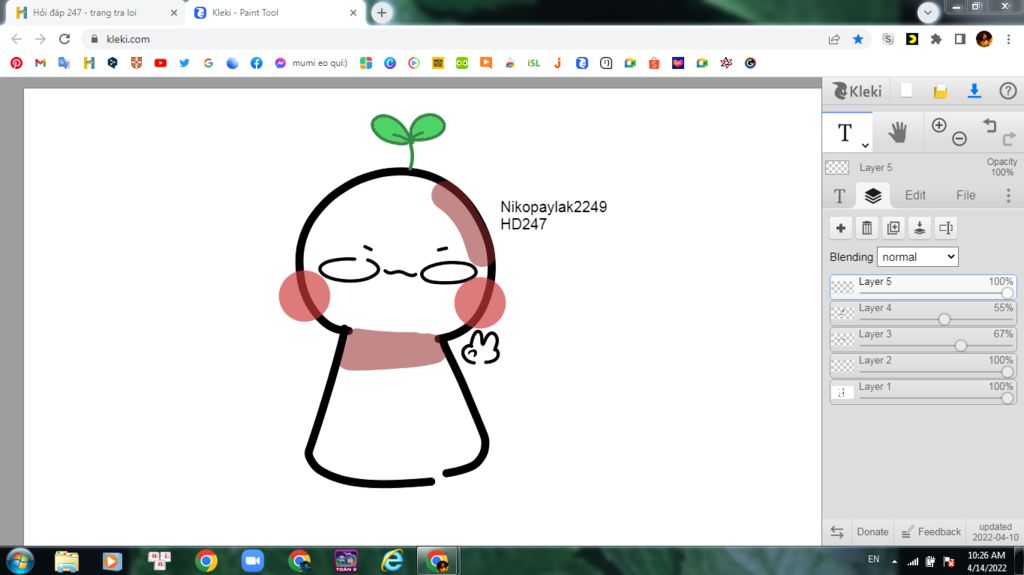Share this page from the address bar

[x=834, y=39]
